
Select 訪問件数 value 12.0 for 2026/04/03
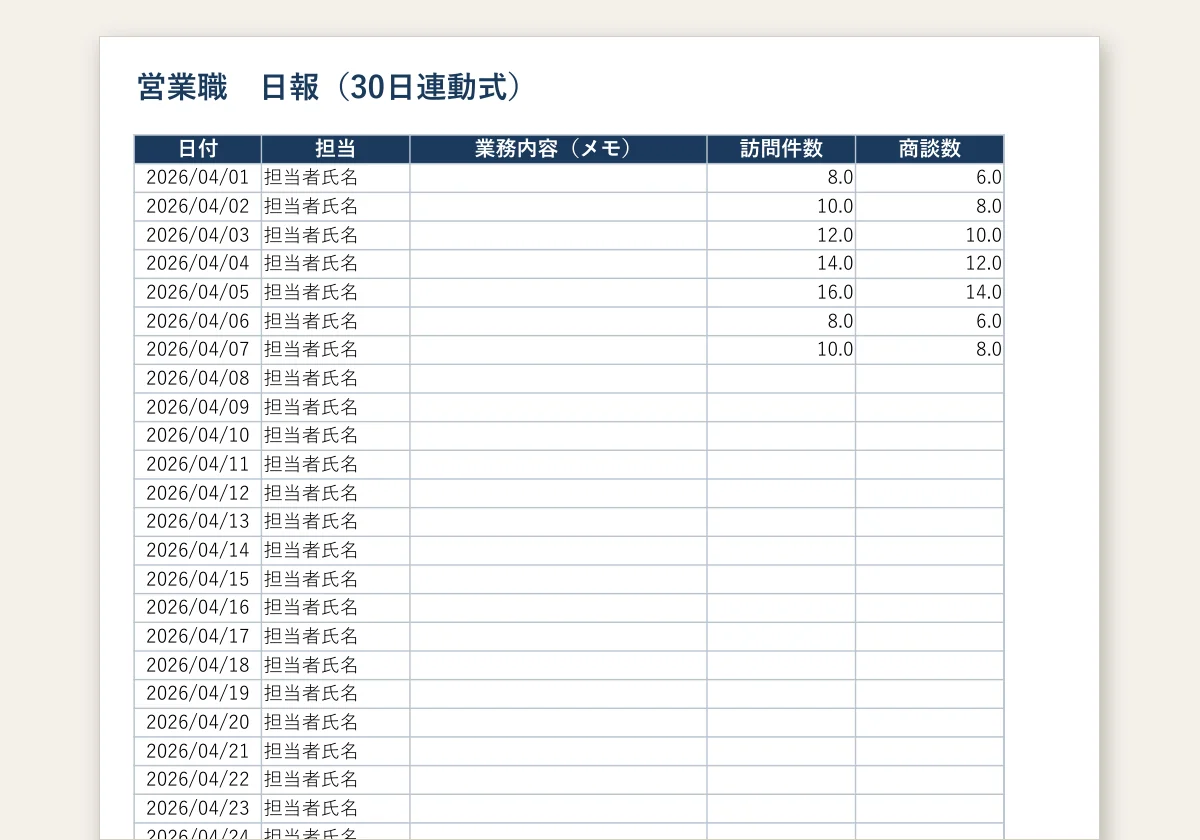tap(782, 236)
